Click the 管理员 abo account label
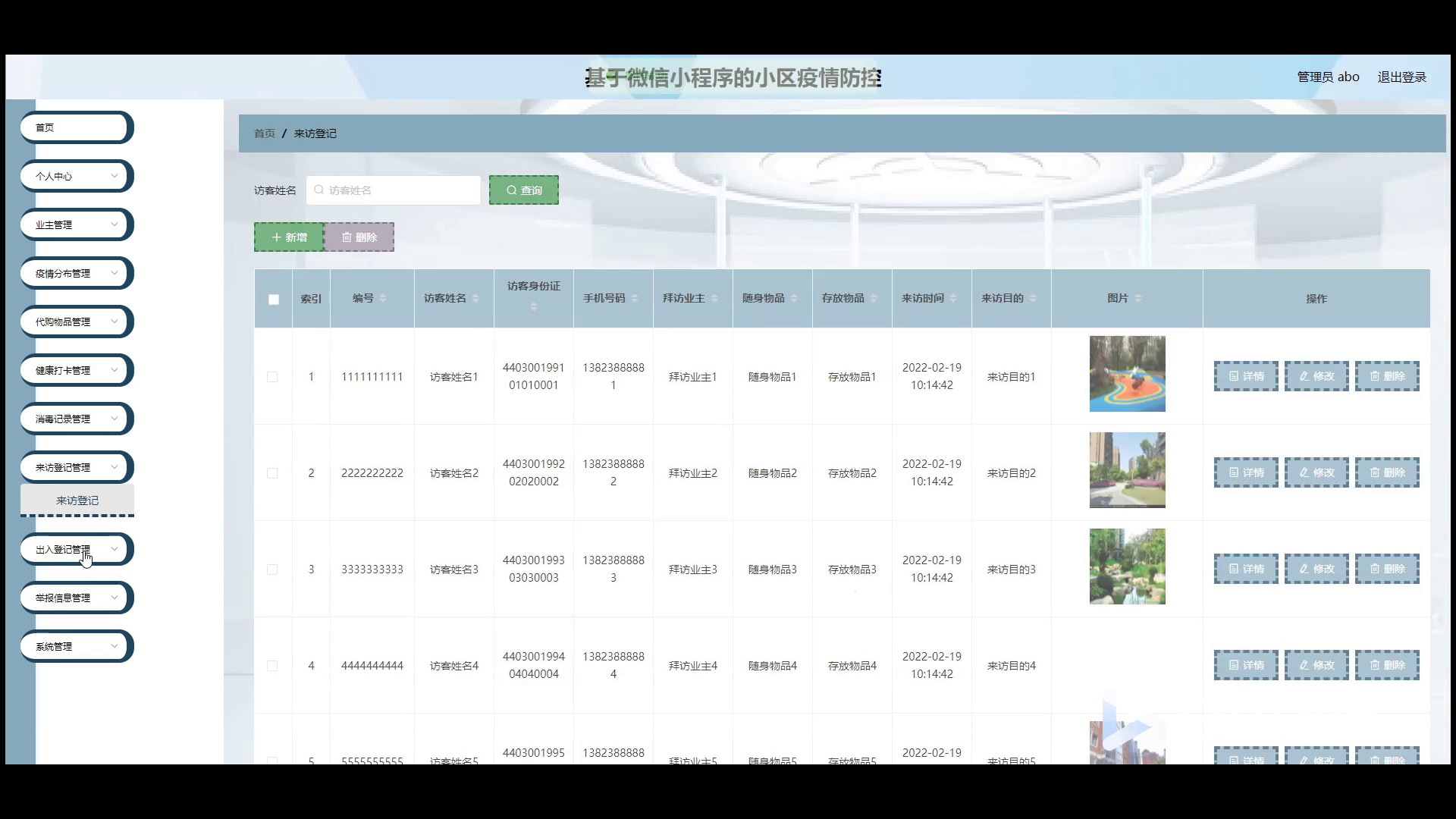Image resolution: width=1456 pixels, height=819 pixels. 1328,77
